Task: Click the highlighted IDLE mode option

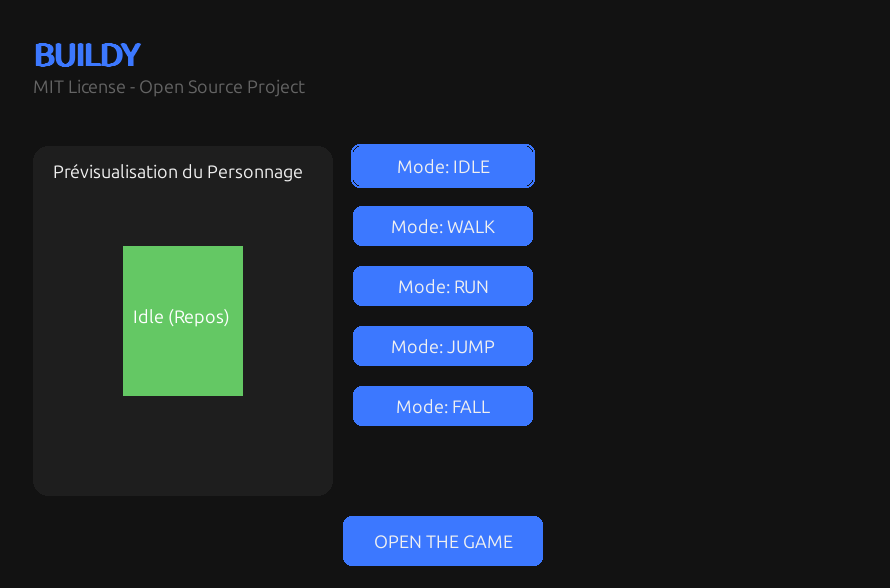Action: (443, 166)
